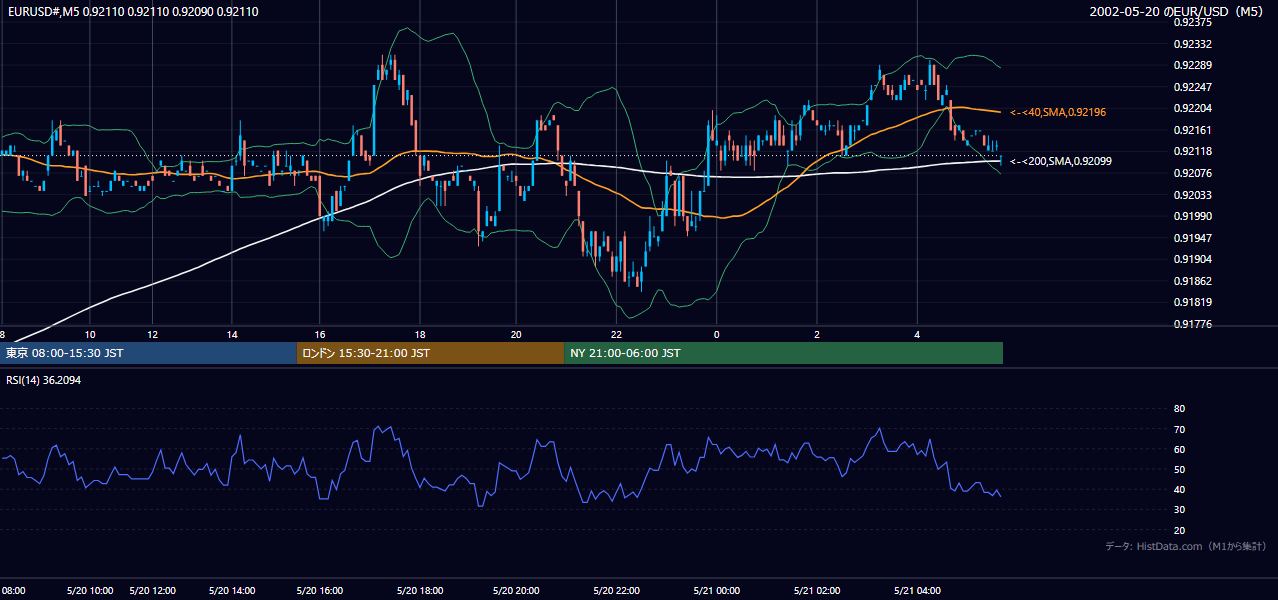Viewport: 1278px width, 600px height.
Task: Click the 5/20 12:00 bottom date label
Action: coord(153,590)
